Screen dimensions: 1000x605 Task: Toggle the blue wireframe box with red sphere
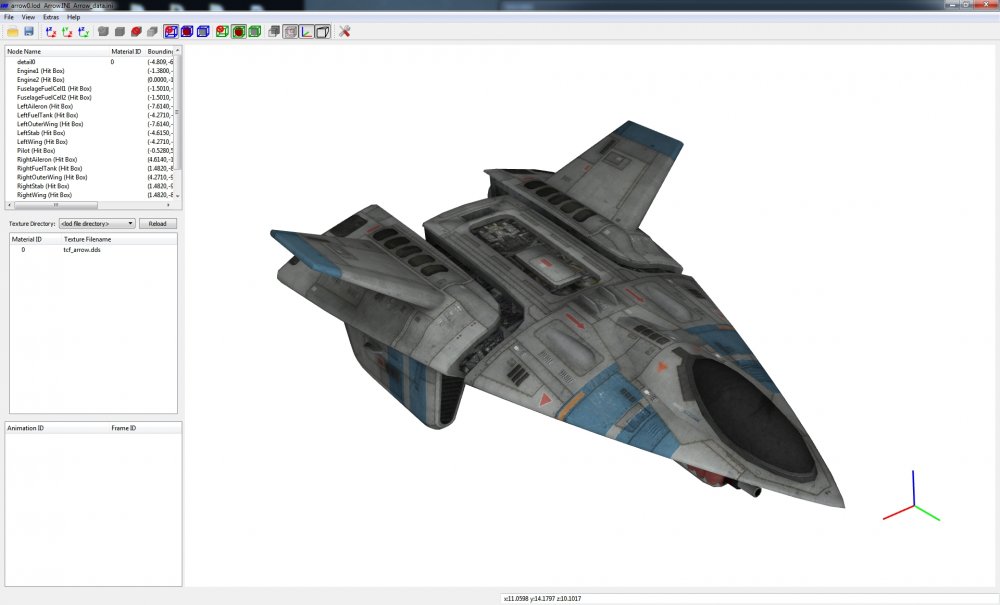tap(171, 31)
